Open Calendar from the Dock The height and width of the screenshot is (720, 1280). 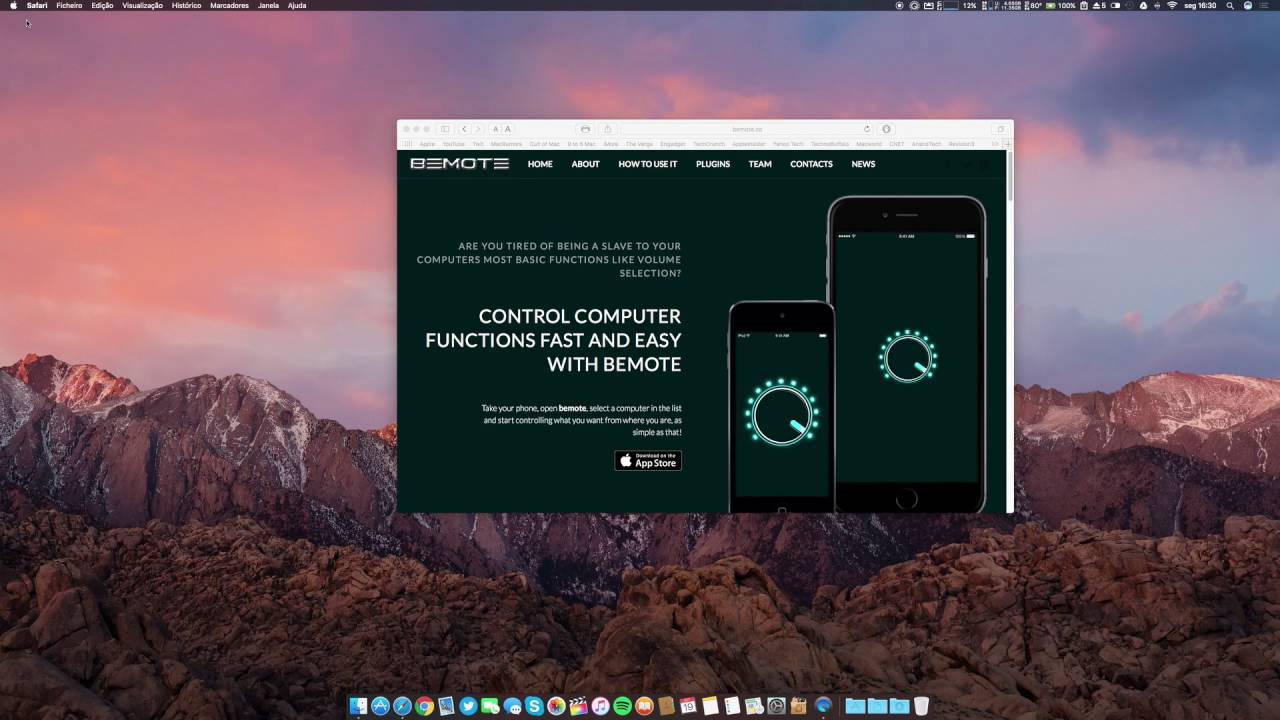pos(688,706)
